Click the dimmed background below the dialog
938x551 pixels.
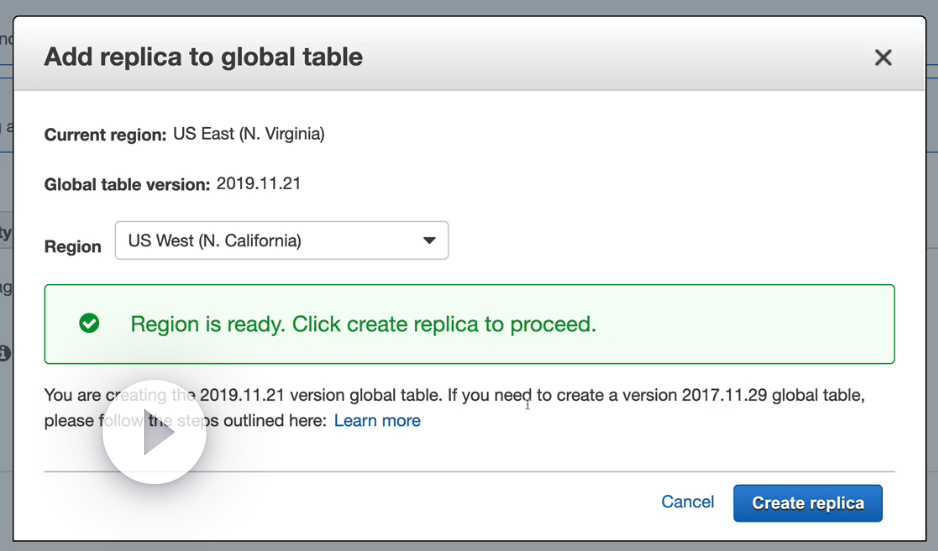(x=470, y=546)
